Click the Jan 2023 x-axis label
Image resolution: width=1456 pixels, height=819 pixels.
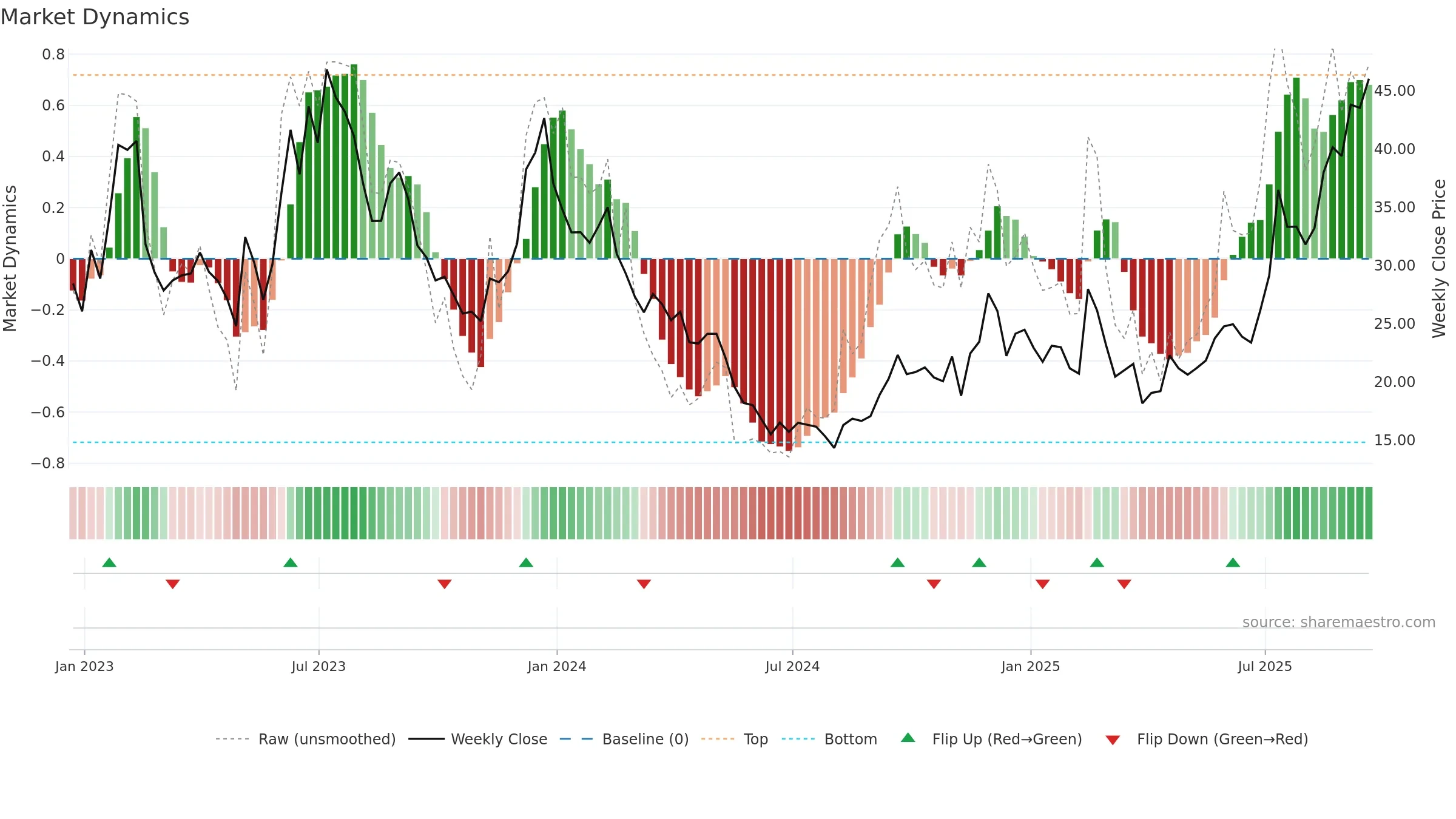[x=84, y=666]
